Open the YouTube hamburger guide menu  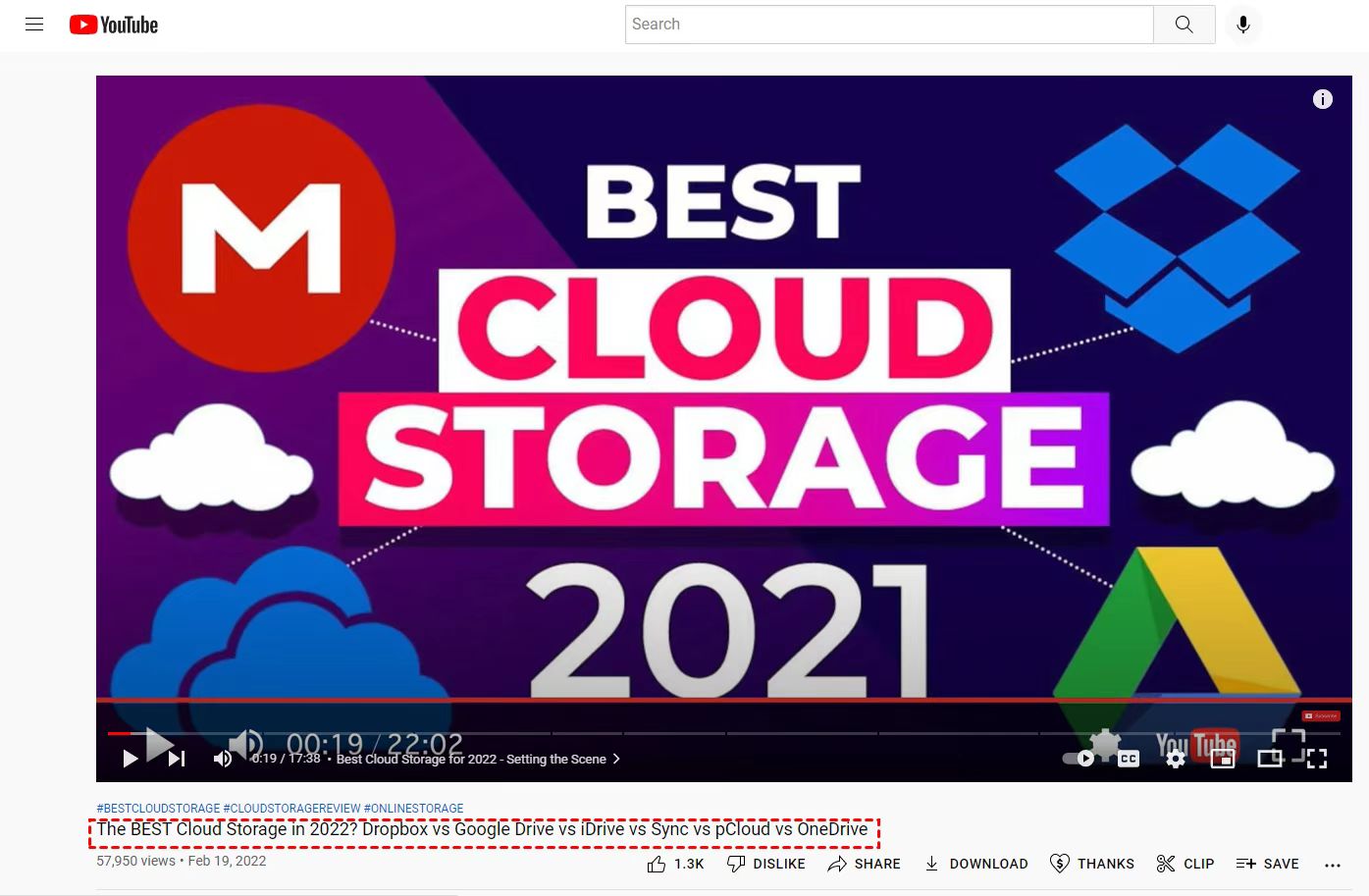pyautogui.click(x=34, y=25)
